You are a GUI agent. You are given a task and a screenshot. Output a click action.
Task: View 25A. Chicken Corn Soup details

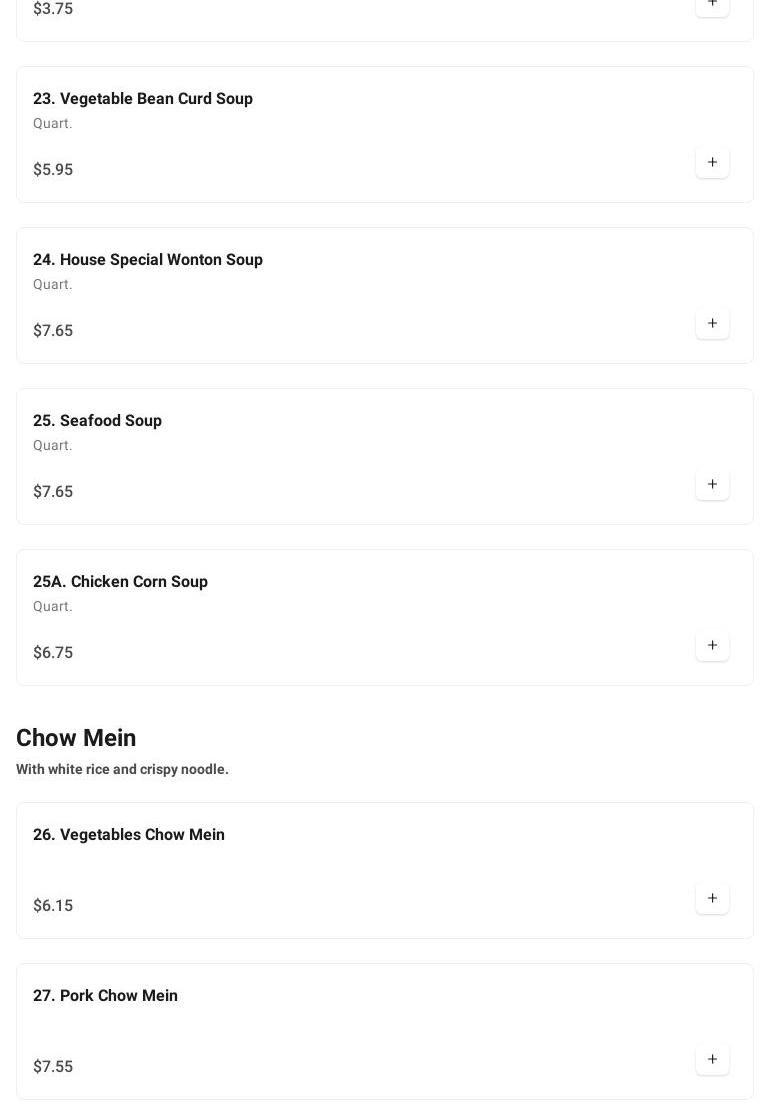click(120, 581)
